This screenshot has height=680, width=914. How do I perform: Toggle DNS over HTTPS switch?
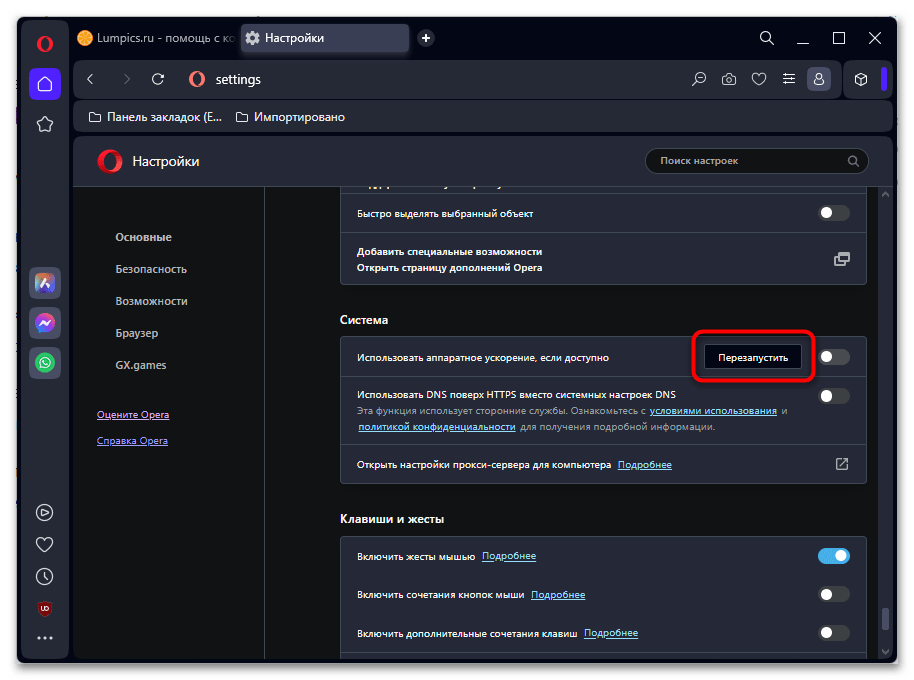(834, 396)
